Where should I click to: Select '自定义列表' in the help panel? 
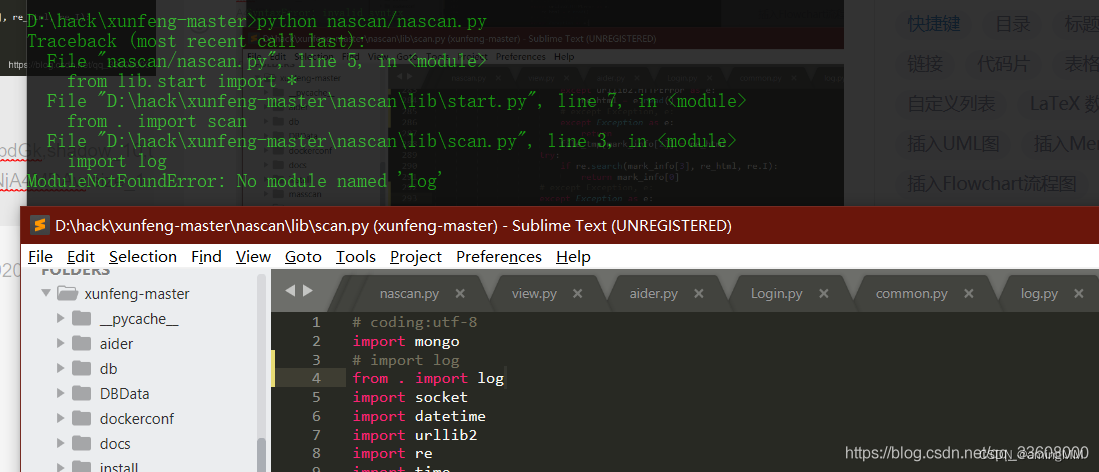[951, 104]
